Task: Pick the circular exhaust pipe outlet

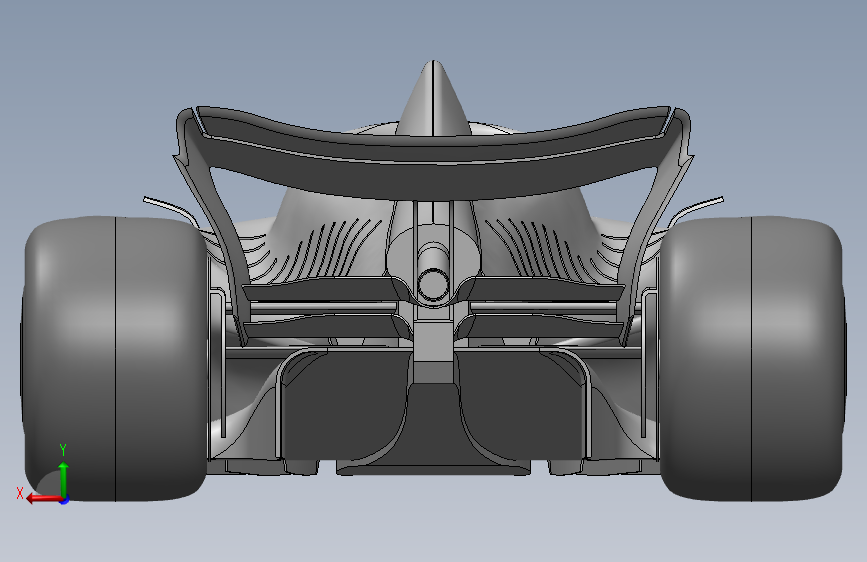Action: click(433, 285)
